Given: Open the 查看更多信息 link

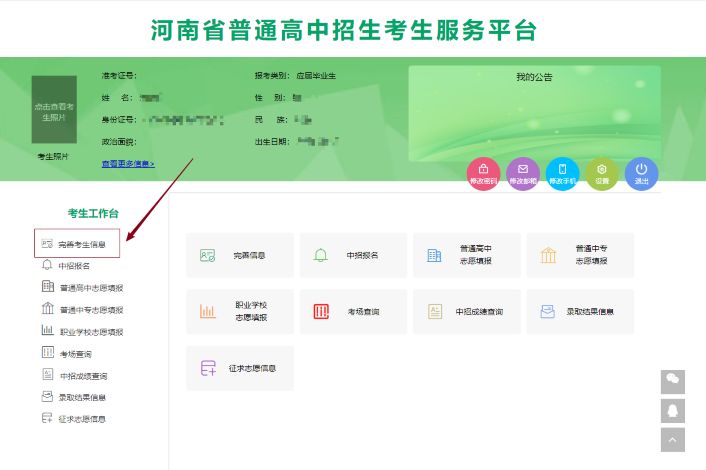Looking at the screenshot, I should pyautogui.click(x=128, y=164).
